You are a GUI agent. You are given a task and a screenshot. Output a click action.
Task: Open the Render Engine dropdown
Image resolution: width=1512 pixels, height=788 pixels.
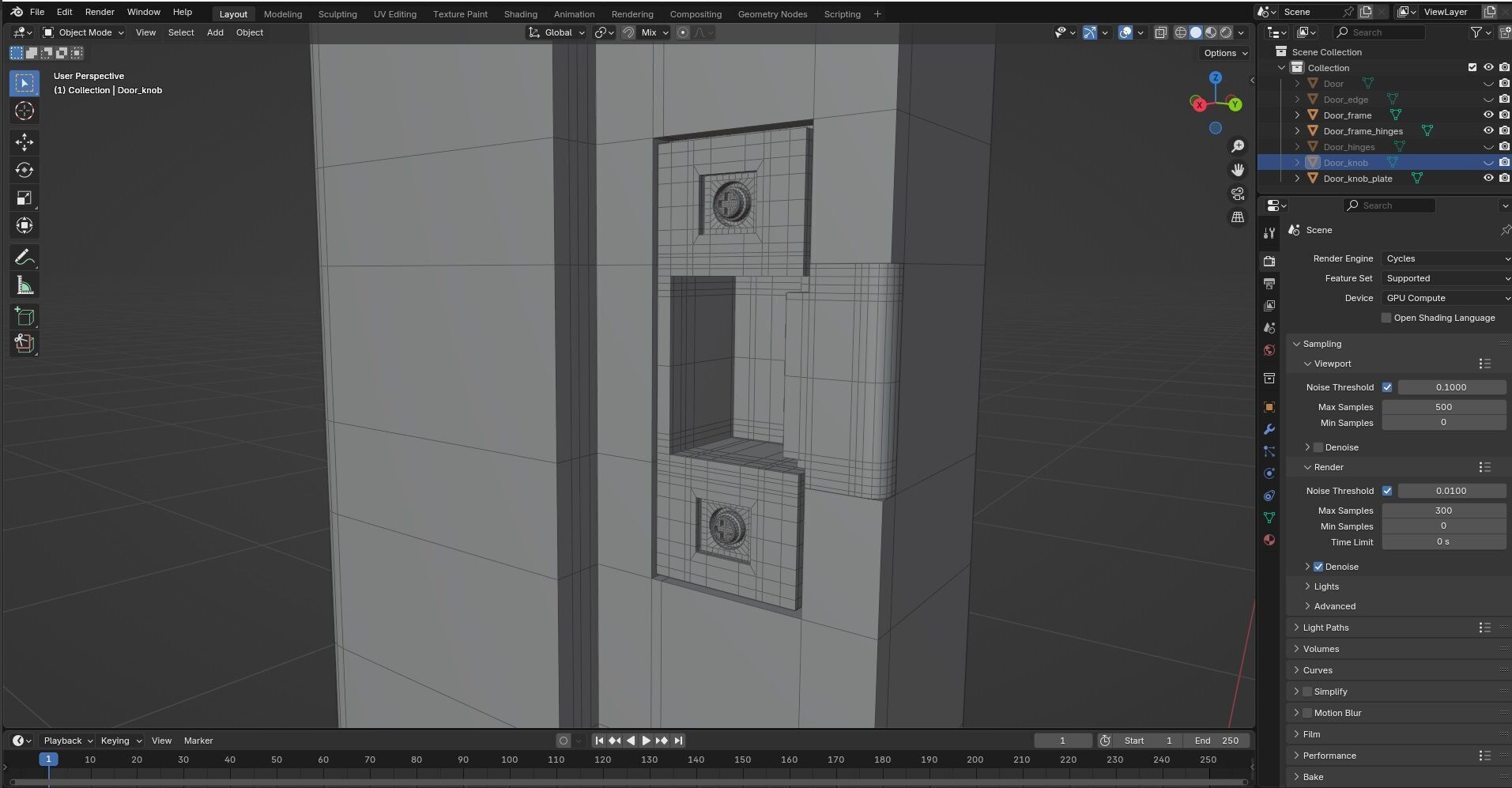[1446, 258]
